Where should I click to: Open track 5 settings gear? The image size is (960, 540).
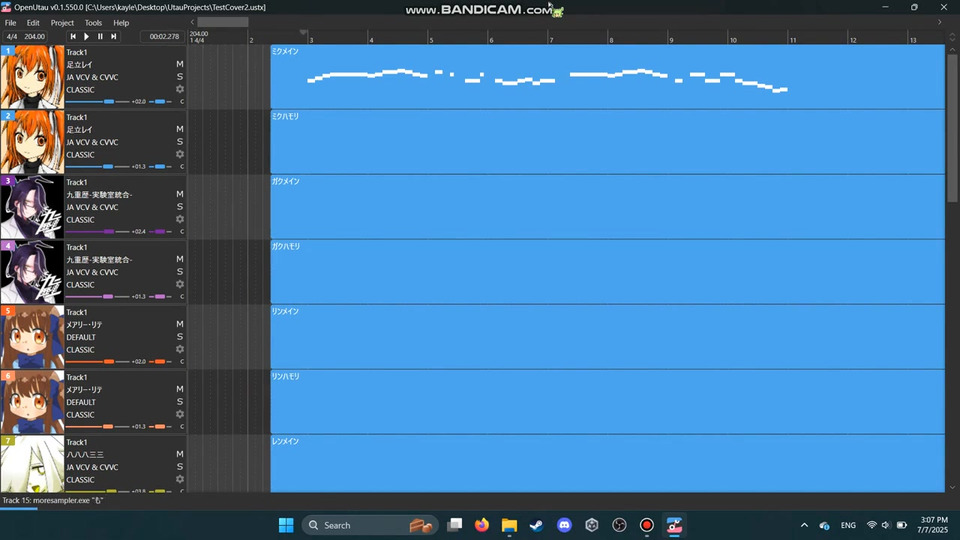pyautogui.click(x=179, y=349)
